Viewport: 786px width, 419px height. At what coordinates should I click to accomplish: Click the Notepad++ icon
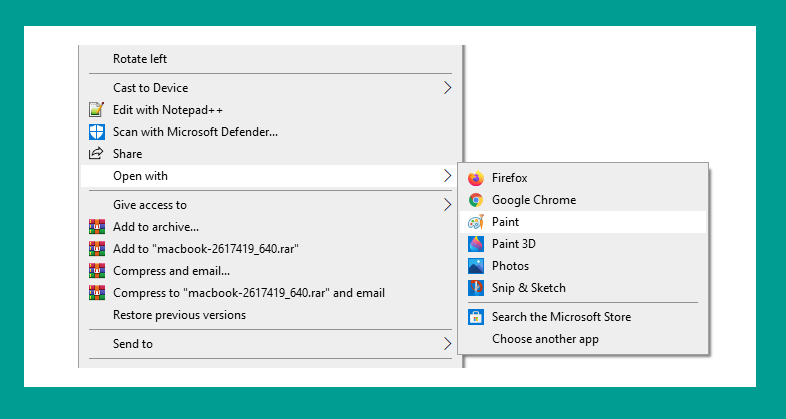point(97,110)
